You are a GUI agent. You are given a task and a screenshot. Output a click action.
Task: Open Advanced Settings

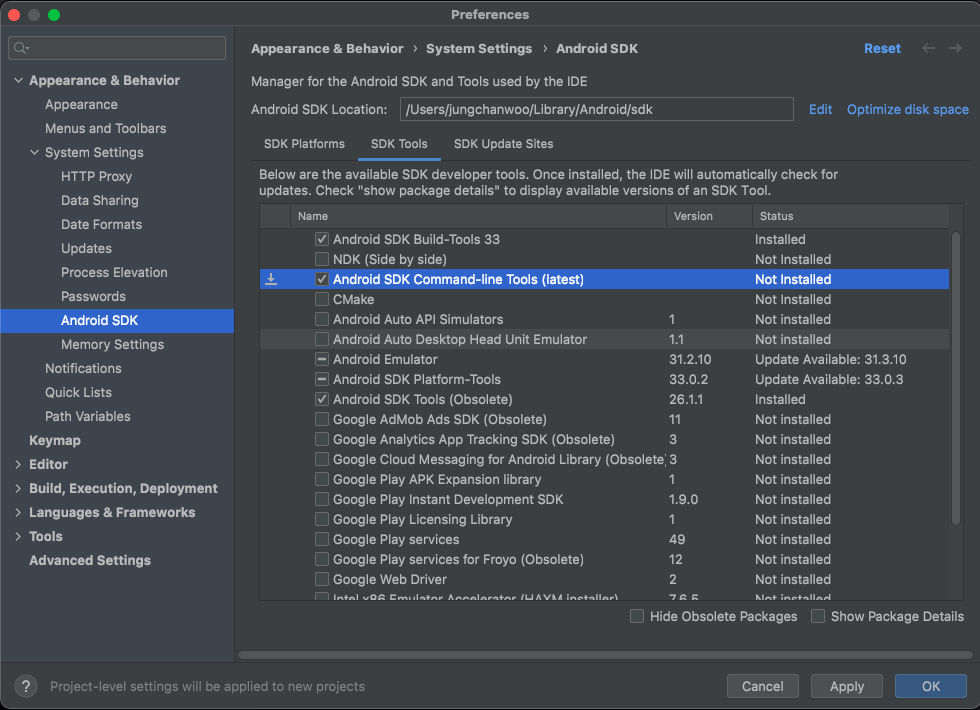(90, 561)
